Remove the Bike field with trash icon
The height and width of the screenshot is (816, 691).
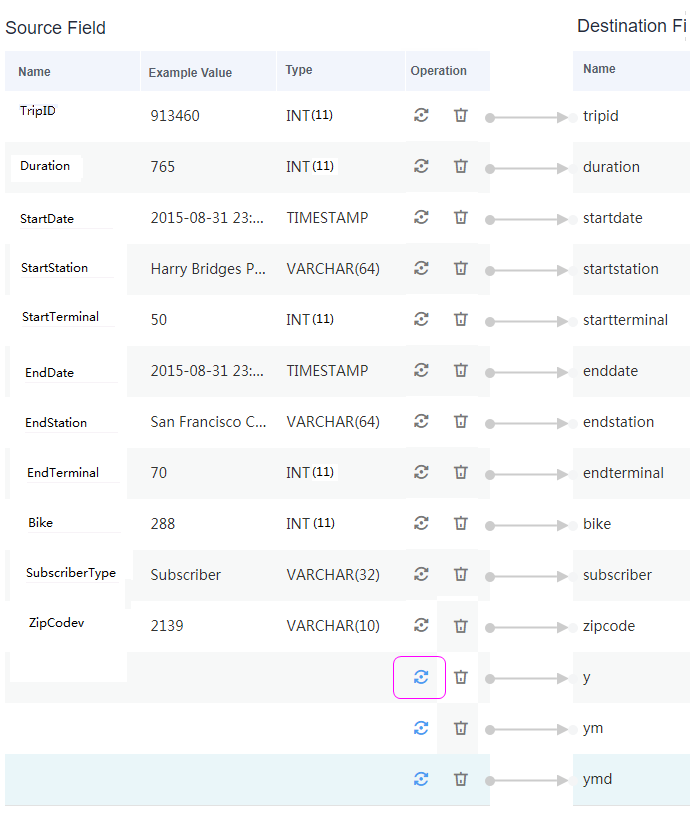pyautogui.click(x=460, y=523)
